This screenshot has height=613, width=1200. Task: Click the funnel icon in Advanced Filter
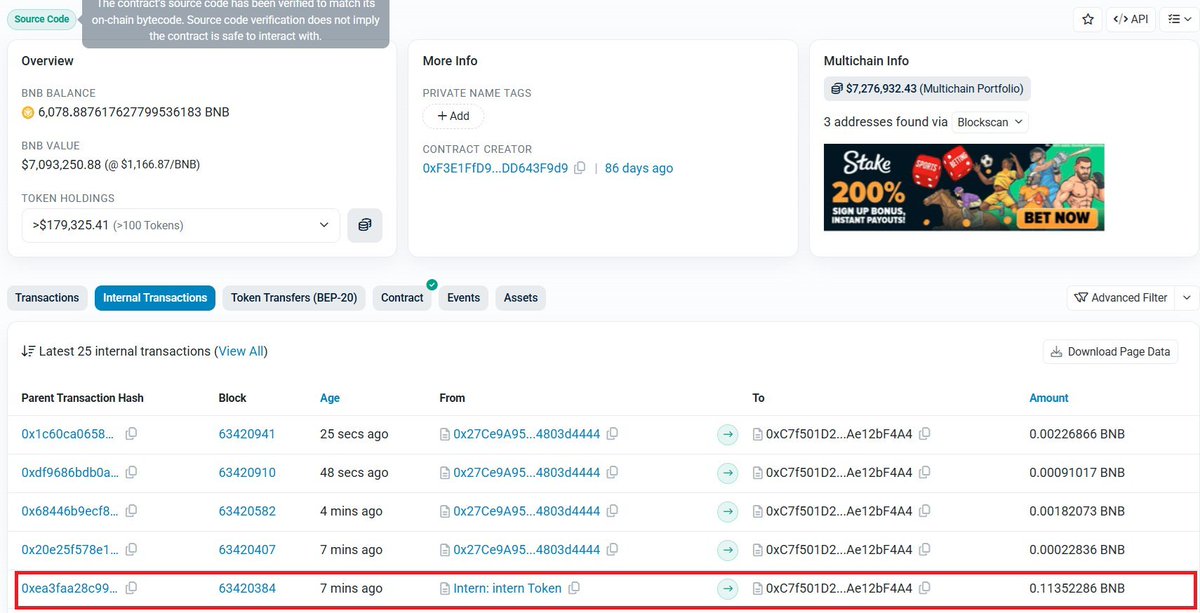click(1081, 297)
